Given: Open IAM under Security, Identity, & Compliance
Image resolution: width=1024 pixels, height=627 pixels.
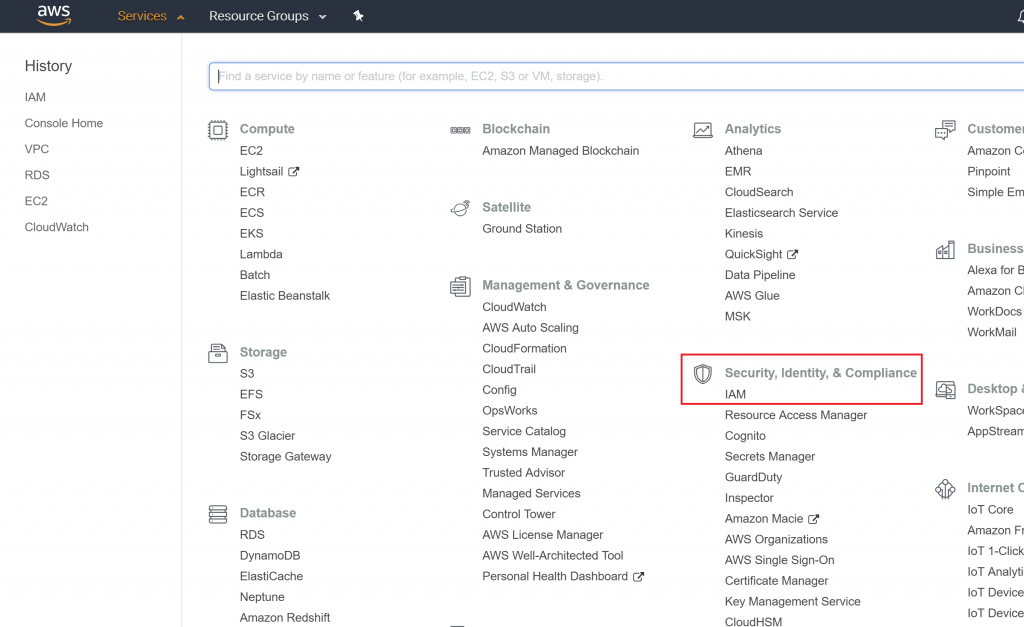Looking at the screenshot, I should 735,394.
